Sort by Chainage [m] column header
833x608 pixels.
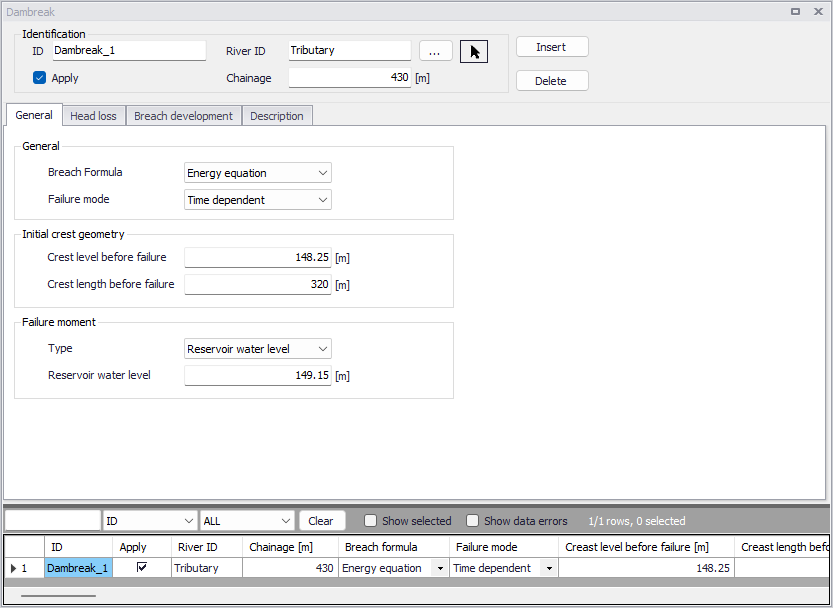point(290,547)
